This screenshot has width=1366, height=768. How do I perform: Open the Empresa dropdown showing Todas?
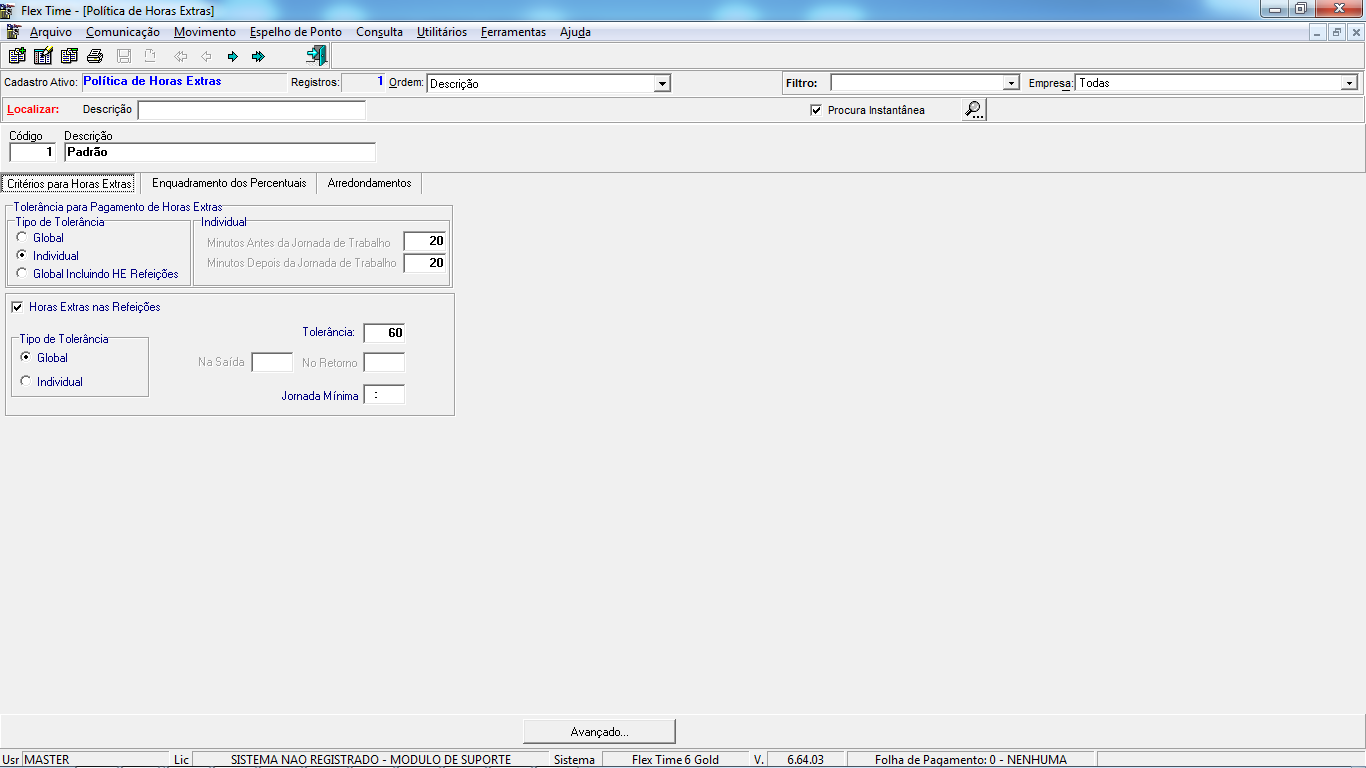pyautogui.click(x=1349, y=83)
